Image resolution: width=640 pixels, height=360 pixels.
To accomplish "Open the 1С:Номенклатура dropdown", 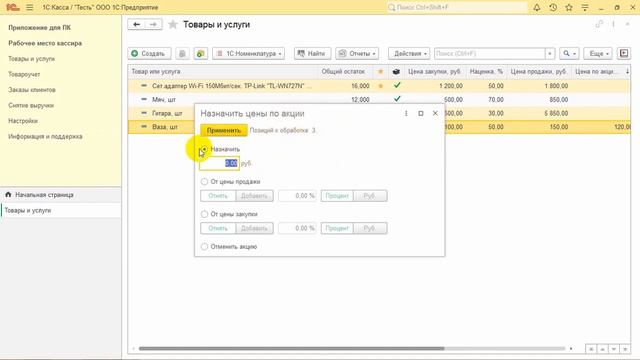I will tap(249, 53).
